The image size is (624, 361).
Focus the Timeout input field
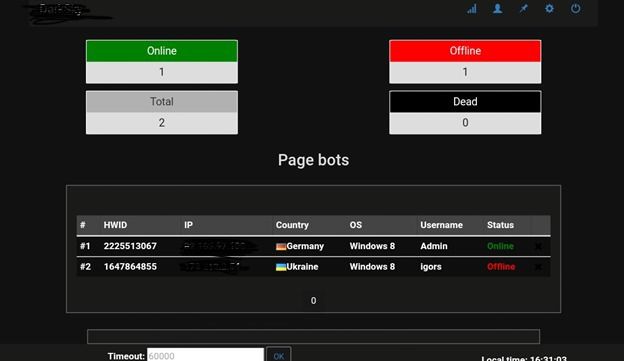(205, 355)
